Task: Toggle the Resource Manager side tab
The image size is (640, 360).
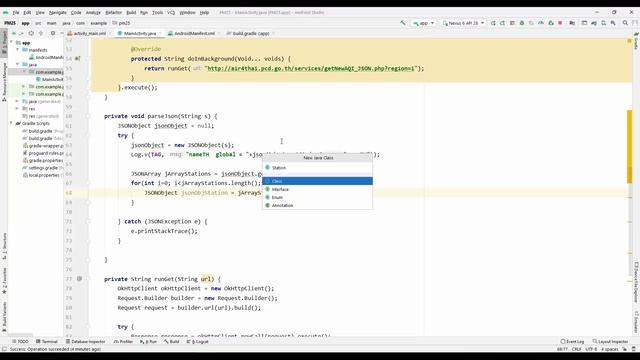Action: (x=4, y=81)
